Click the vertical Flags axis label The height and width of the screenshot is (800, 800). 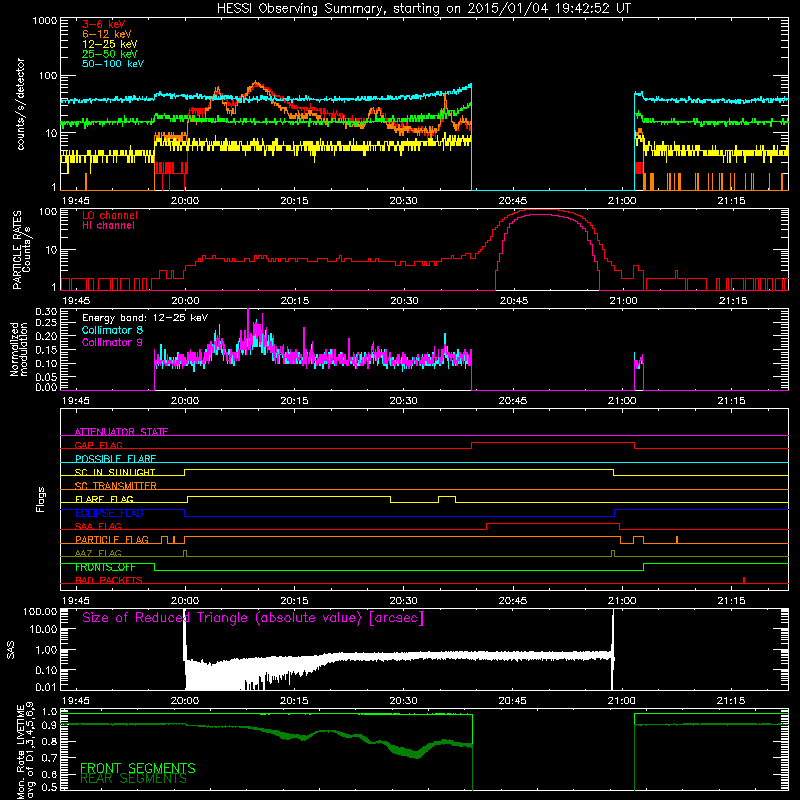pos(41,499)
